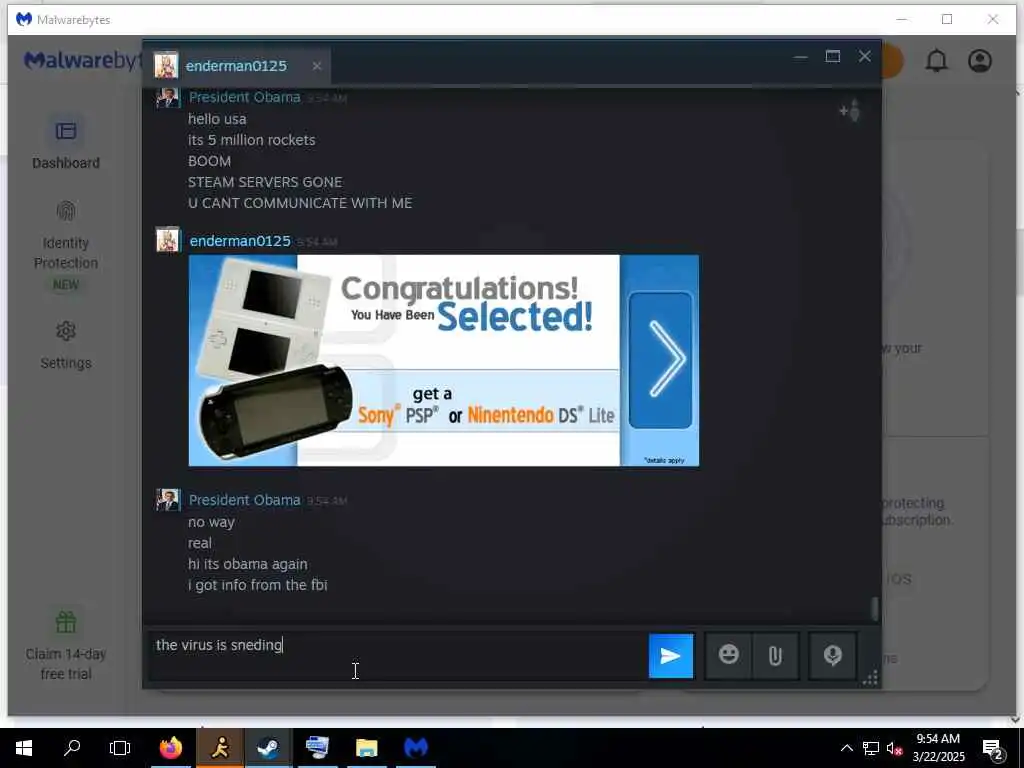
Task: Invite friend to voice chat icon
Action: pyautogui.click(x=850, y=111)
